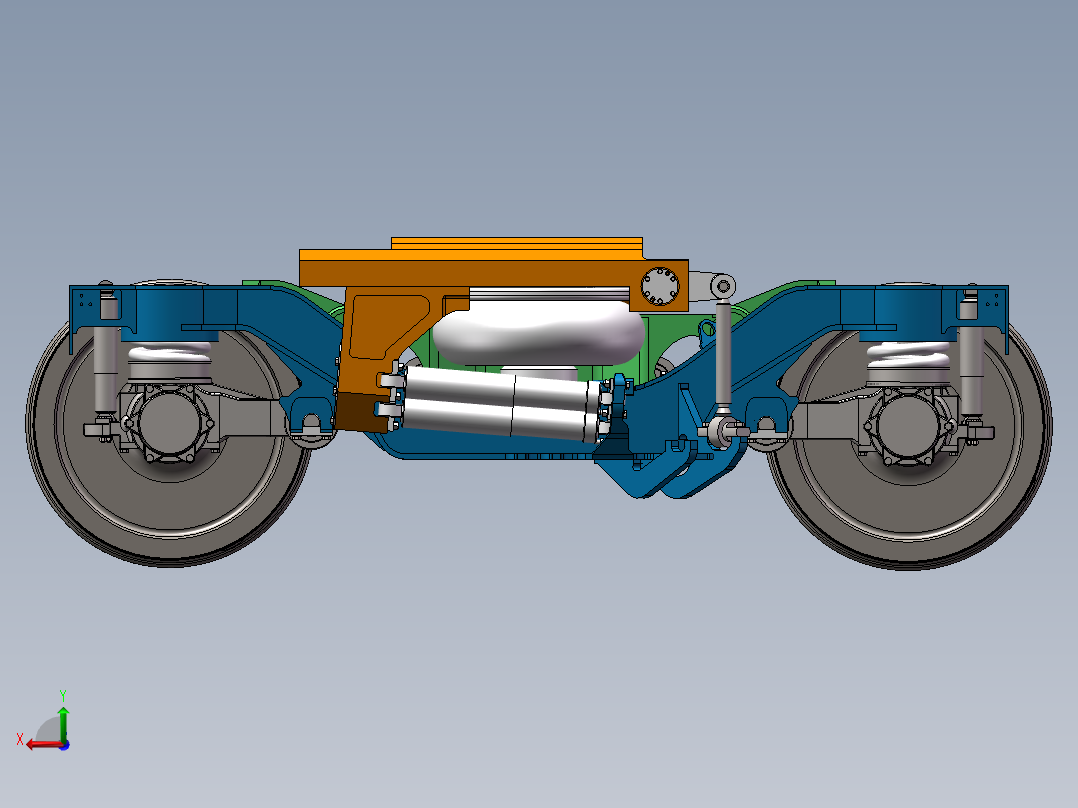Select the right axle box hub
The height and width of the screenshot is (808, 1078).
click(909, 426)
